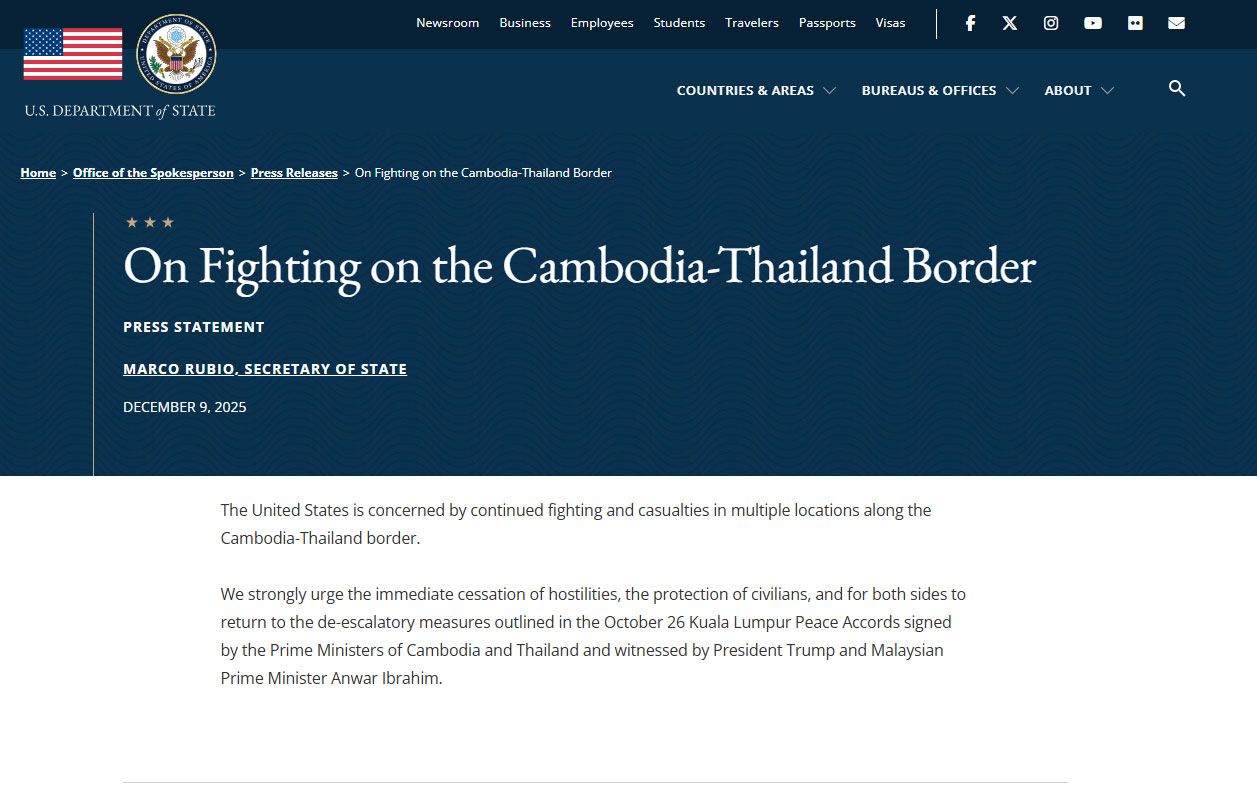Click the American flag logo image

point(73,54)
